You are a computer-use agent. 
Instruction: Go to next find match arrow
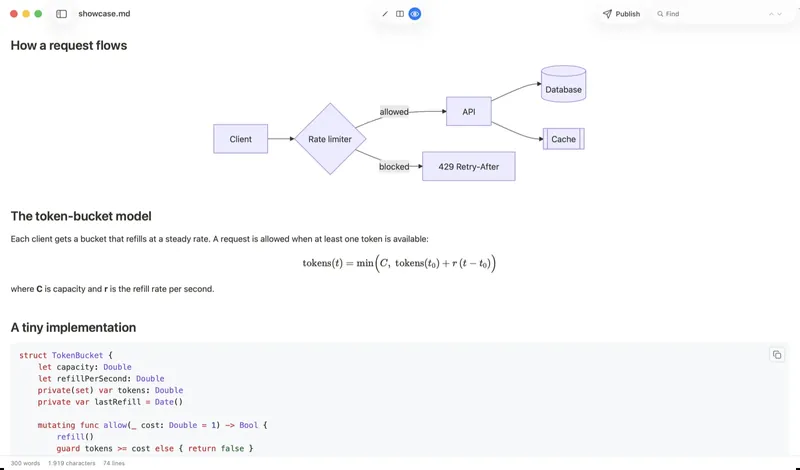[780, 14]
